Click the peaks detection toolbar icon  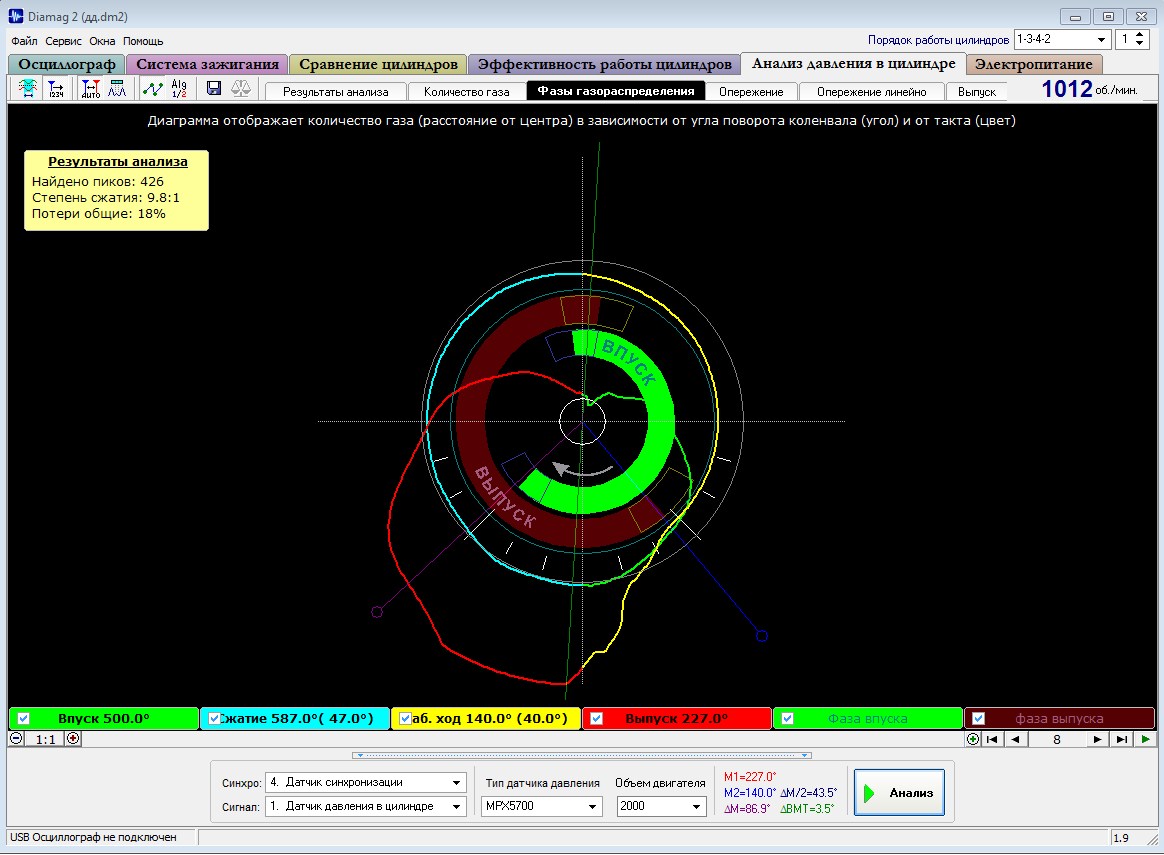117,89
